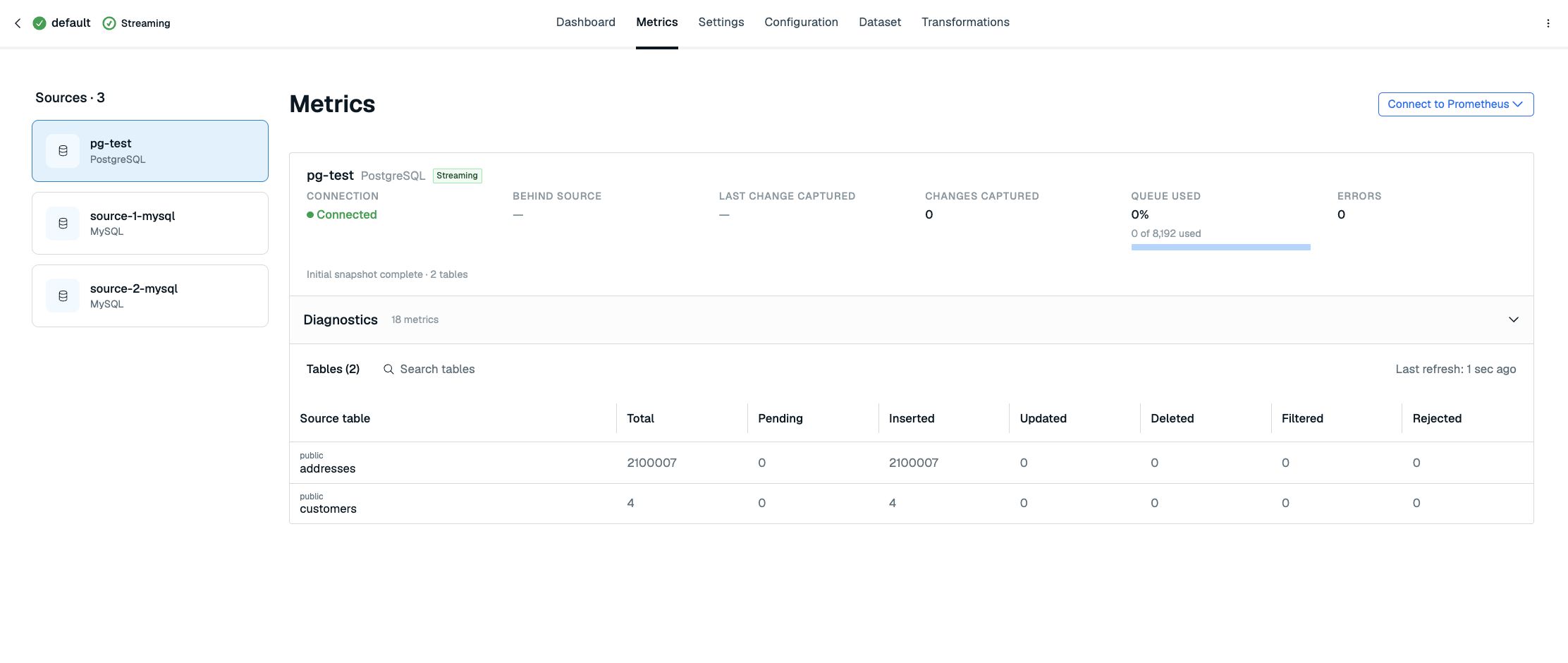Select the source-1-mysql source card

tap(150, 224)
